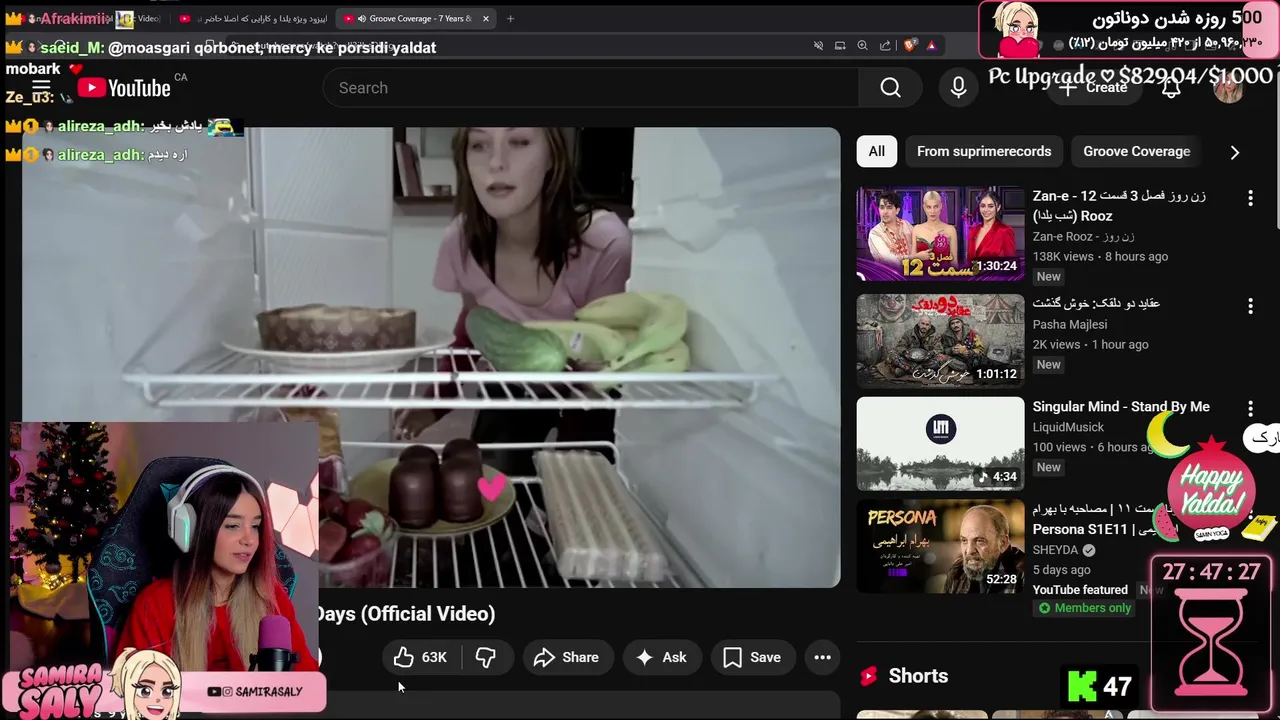
Task: Show more filter chips with right chevron
Action: [1234, 152]
